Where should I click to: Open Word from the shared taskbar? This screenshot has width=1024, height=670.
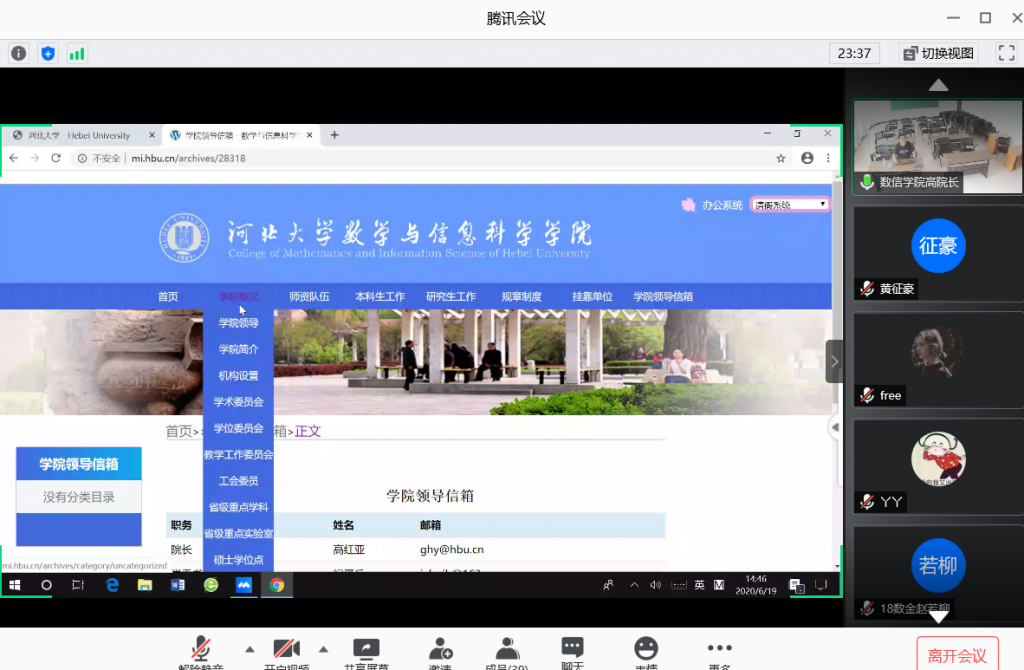(178, 585)
